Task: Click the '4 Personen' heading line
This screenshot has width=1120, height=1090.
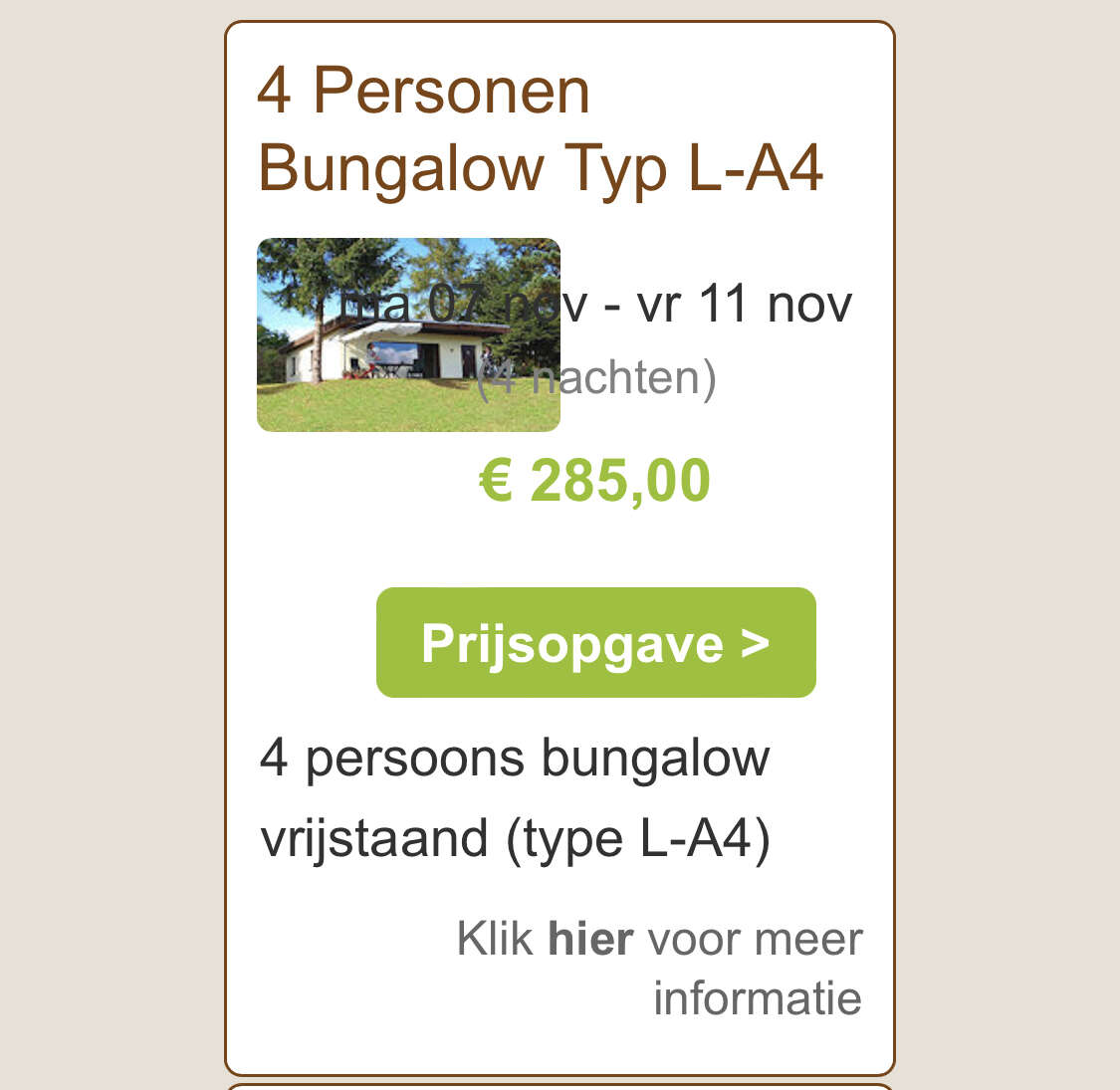Action: [x=424, y=91]
